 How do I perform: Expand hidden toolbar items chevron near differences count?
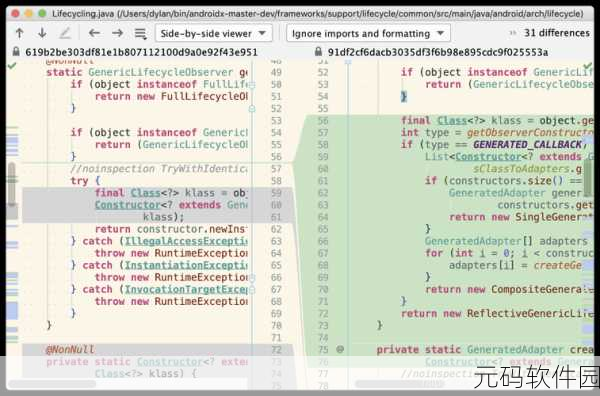pyautogui.click(x=513, y=33)
